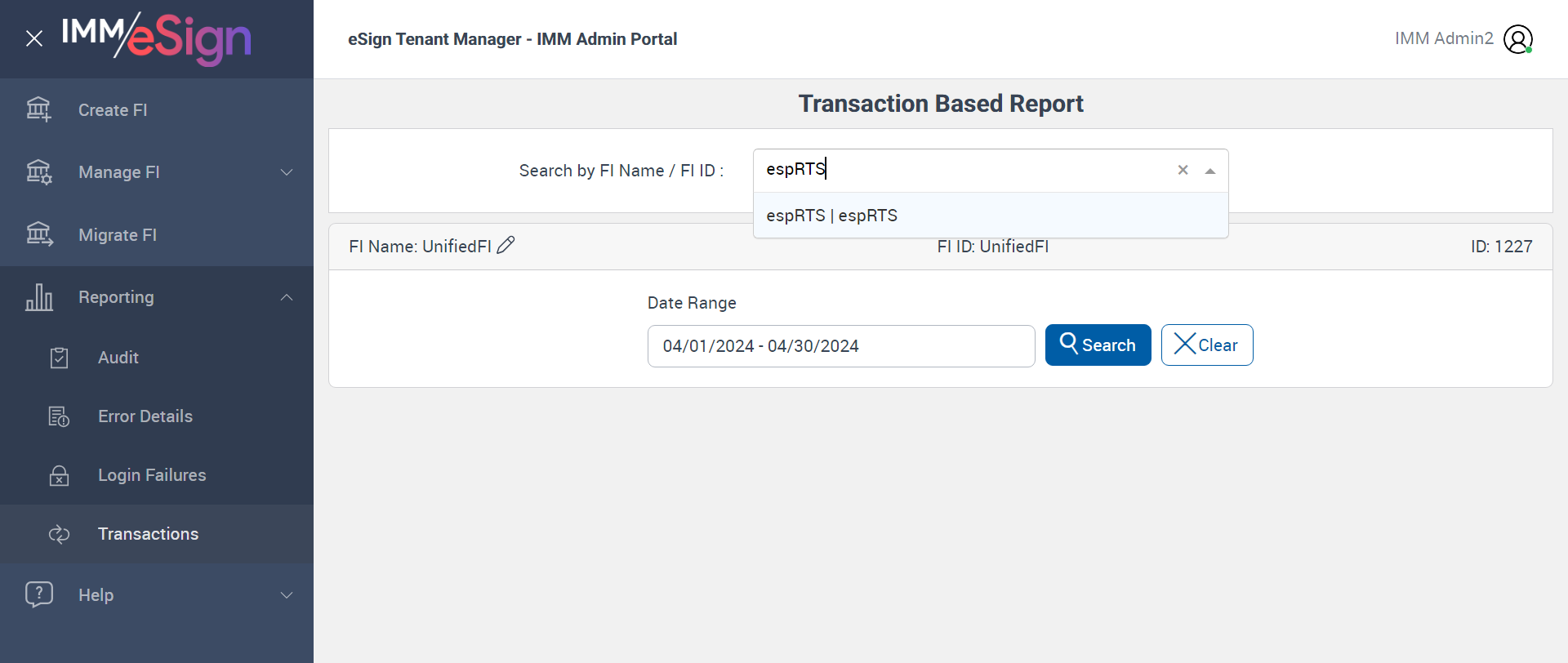The height and width of the screenshot is (663, 1568).
Task: Collapse the Reporting submenu chevron
Action: coord(287,297)
